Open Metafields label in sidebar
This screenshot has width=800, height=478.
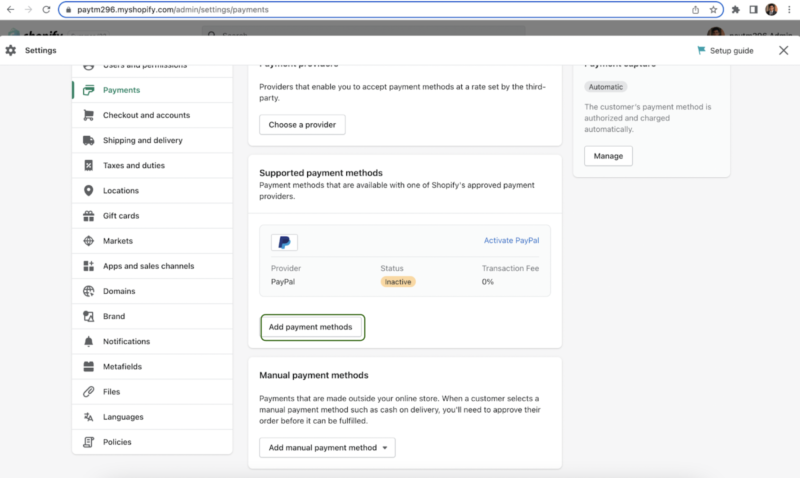coord(122,366)
